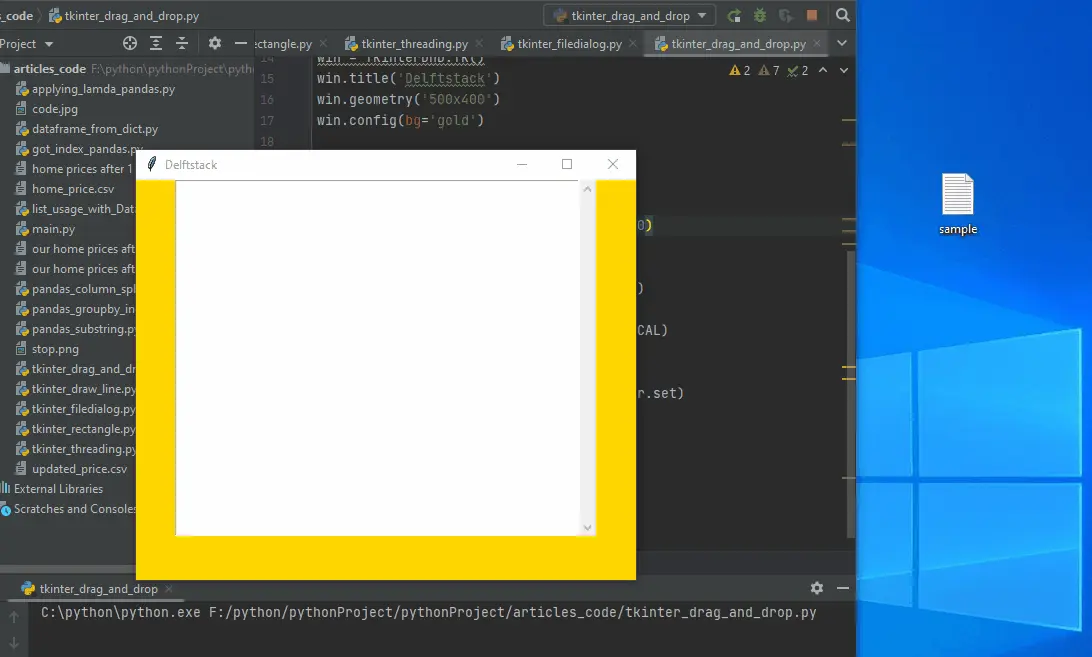This screenshot has width=1092, height=657.
Task: Stop the running program with Stop icon
Action: pos(812,16)
